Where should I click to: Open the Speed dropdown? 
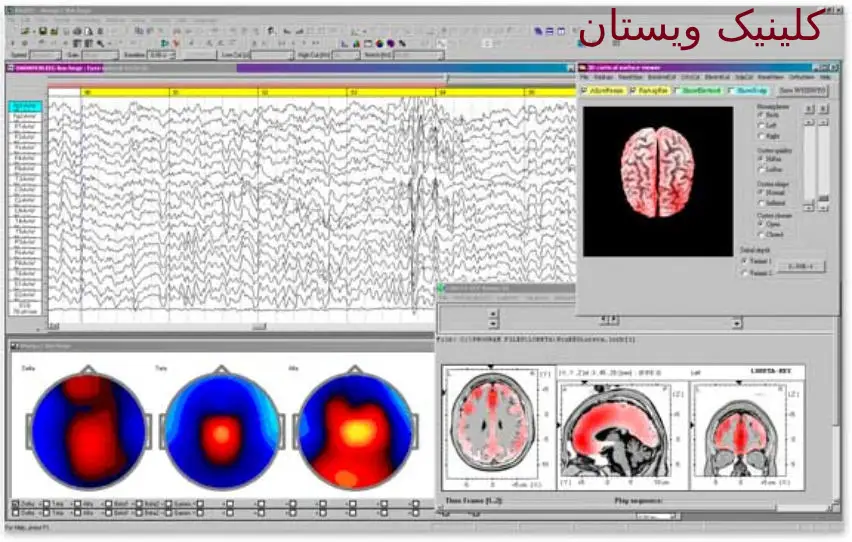click(x=45, y=55)
